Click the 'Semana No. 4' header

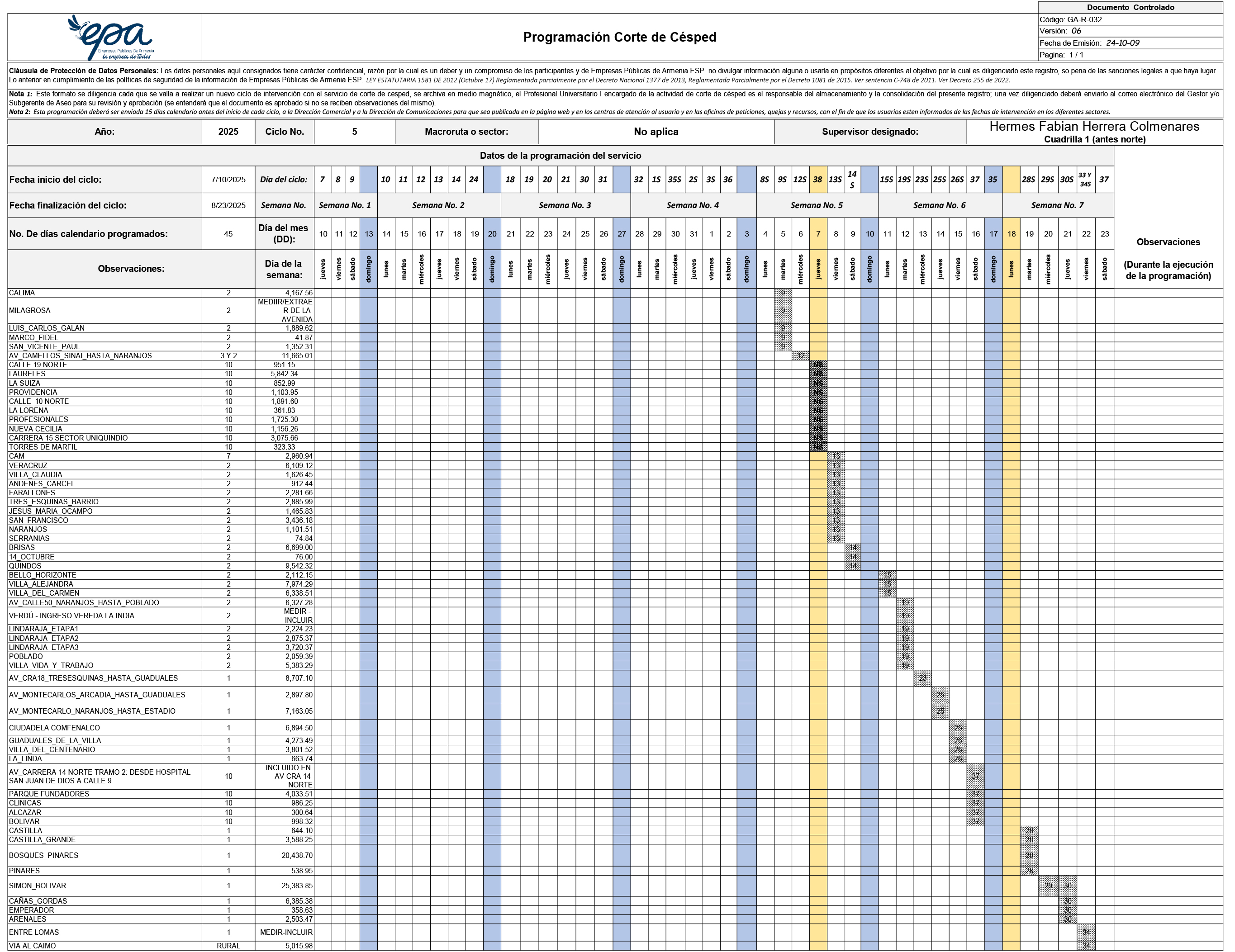693,205
